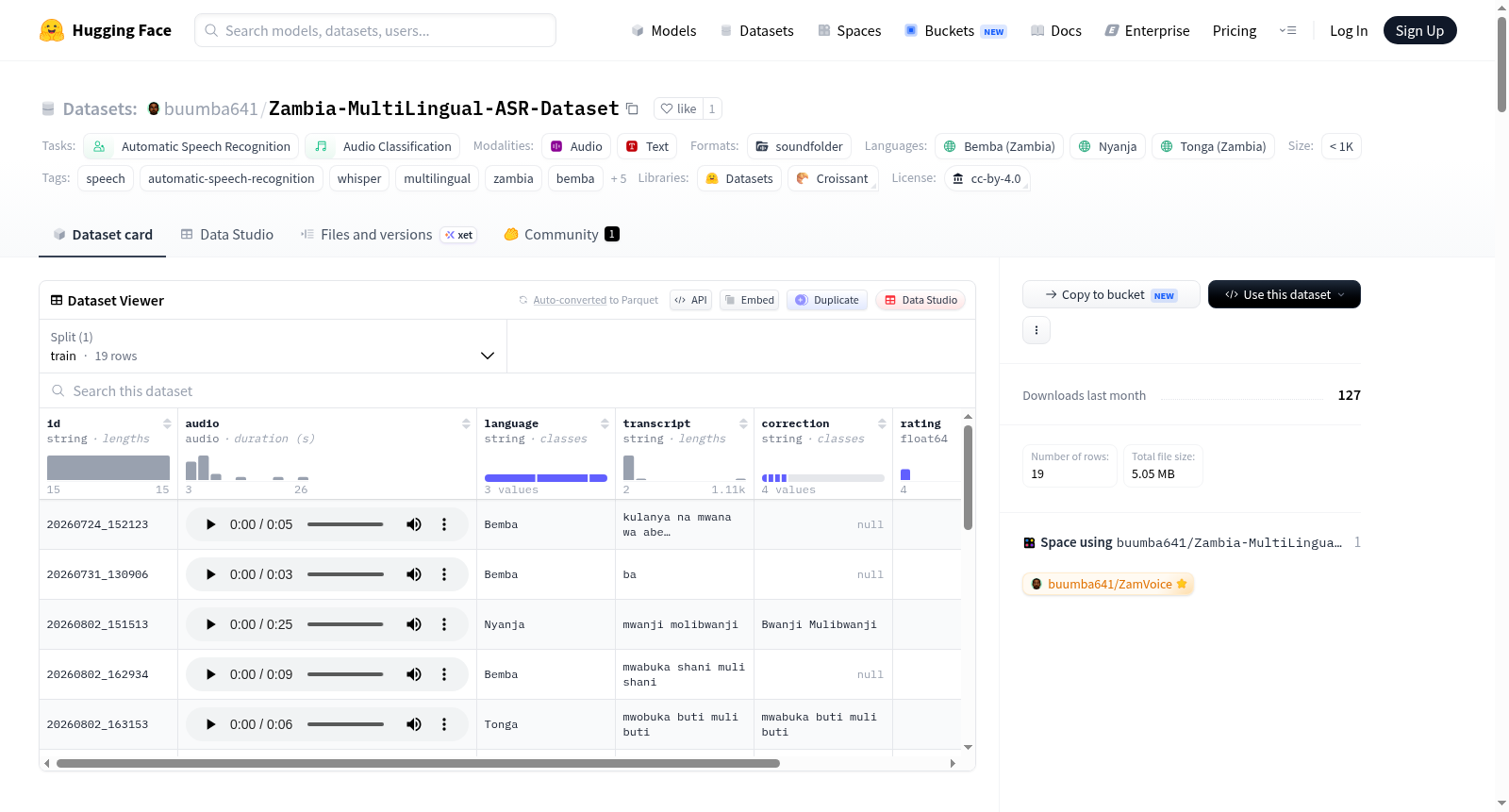
Task: Sort by the transcript column
Action: [x=743, y=423]
